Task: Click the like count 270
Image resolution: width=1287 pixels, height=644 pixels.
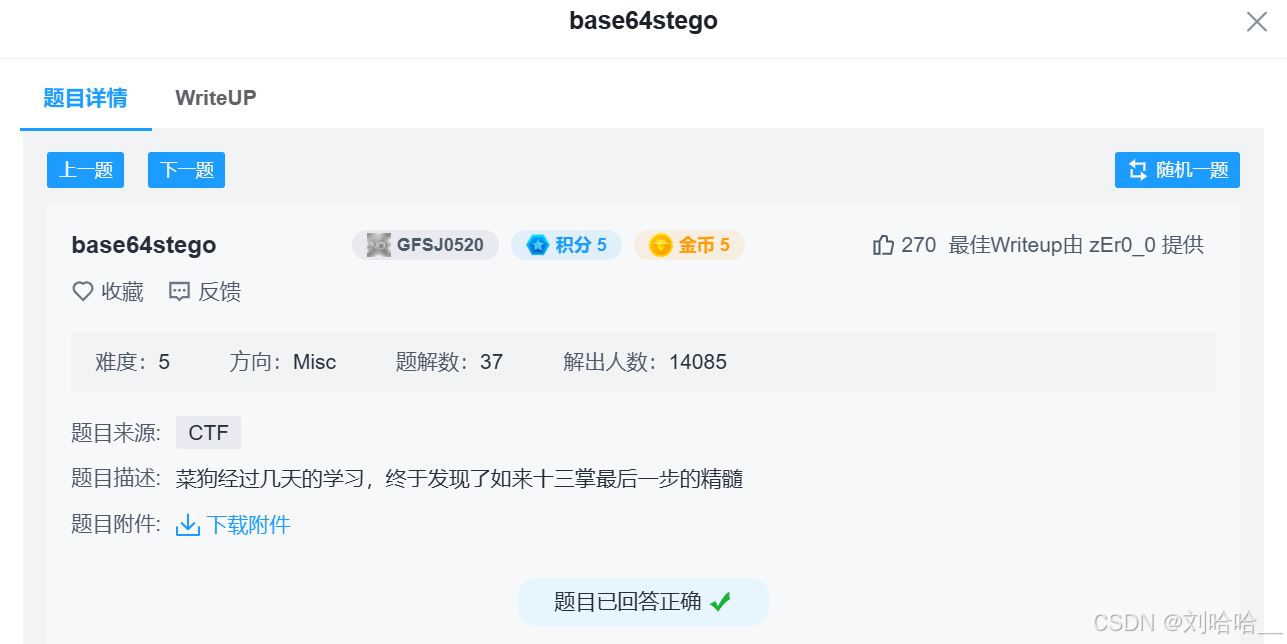Action: pos(922,244)
